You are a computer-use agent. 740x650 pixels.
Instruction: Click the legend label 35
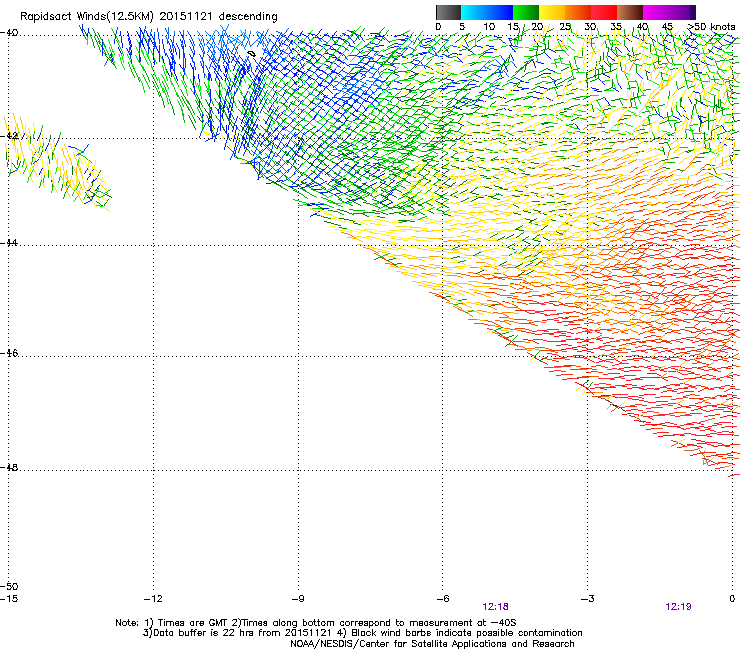click(x=616, y=27)
